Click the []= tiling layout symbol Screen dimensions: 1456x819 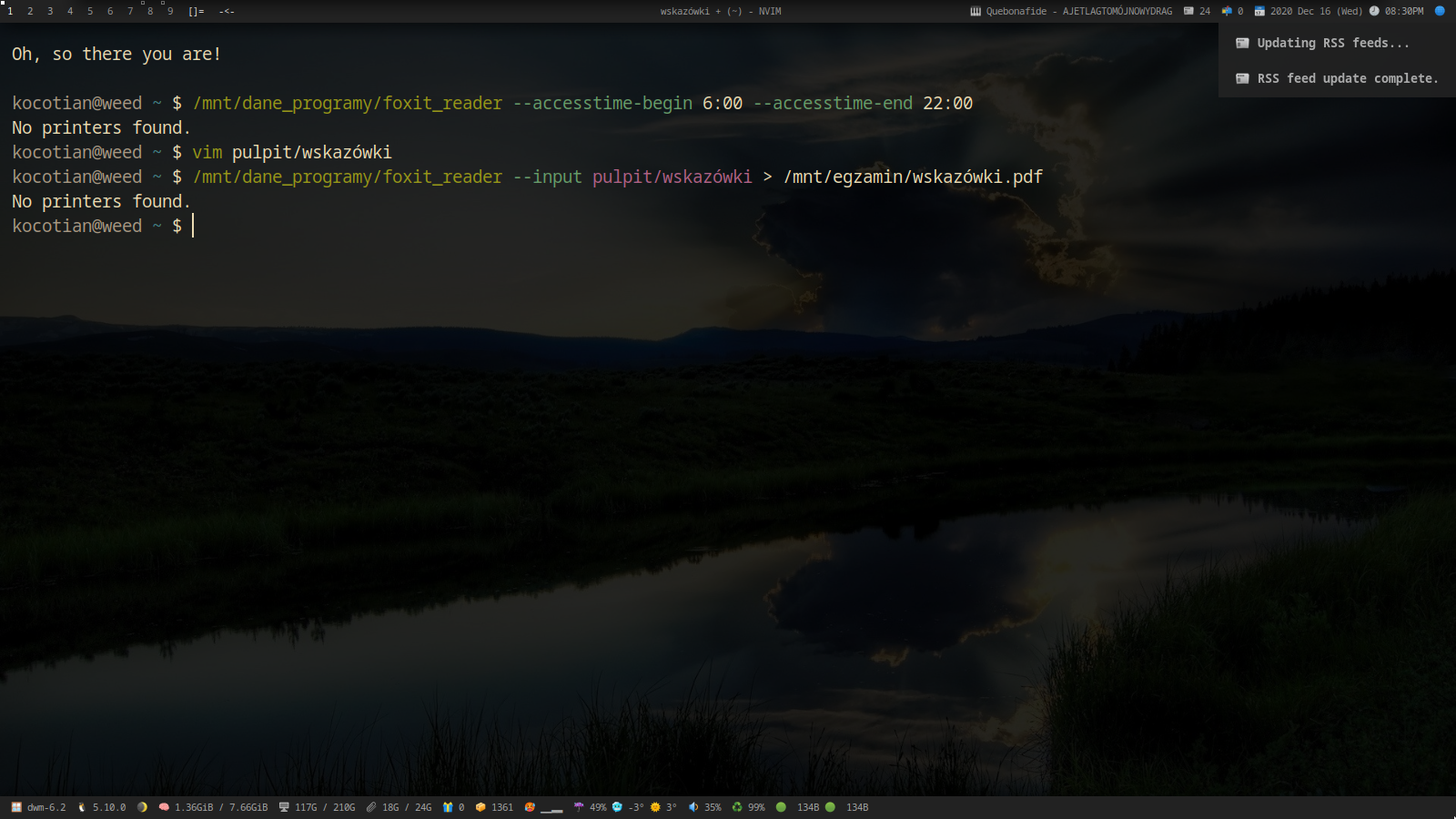pyautogui.click(x=196, y=11)
